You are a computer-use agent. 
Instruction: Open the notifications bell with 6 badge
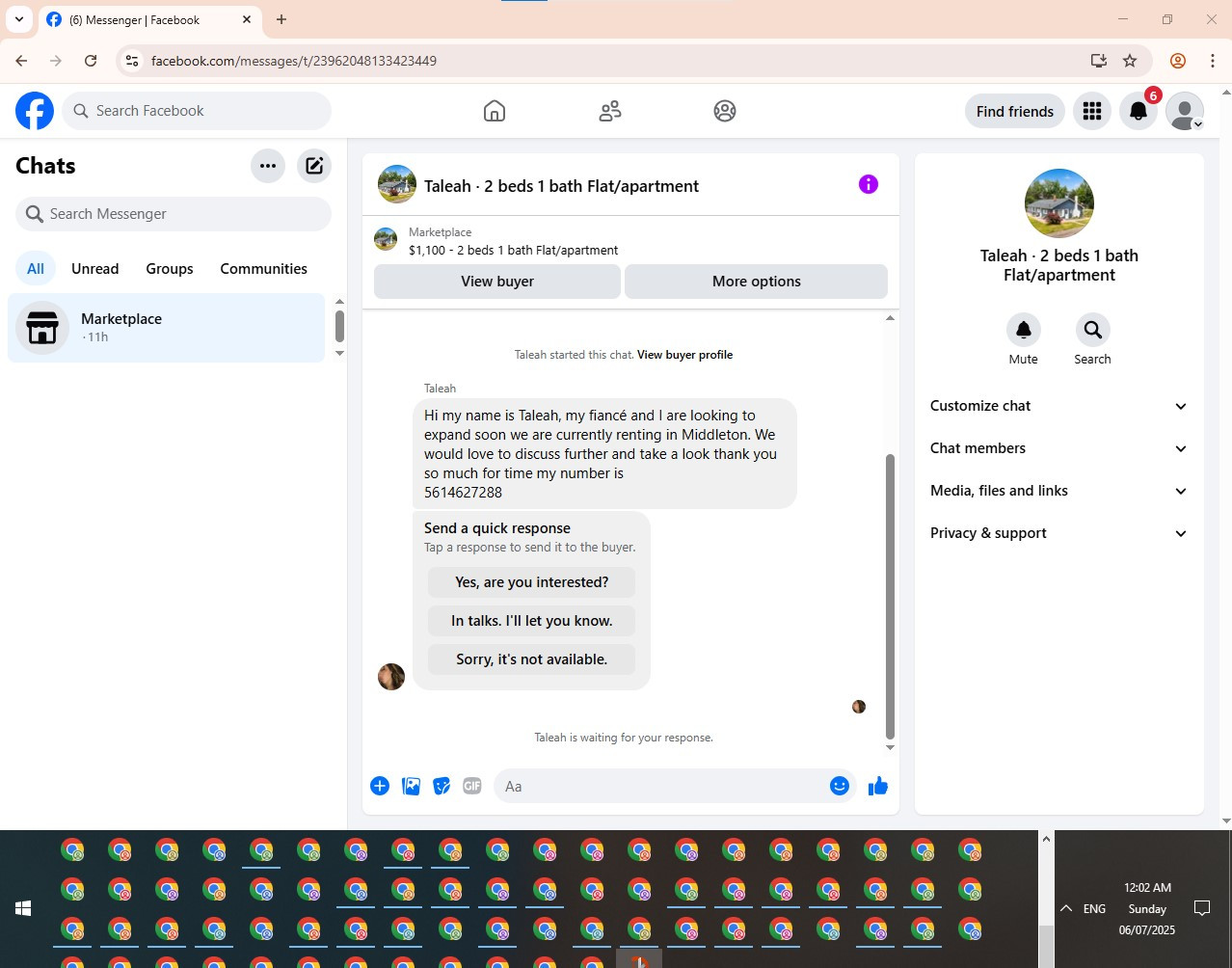[1138, 111]
